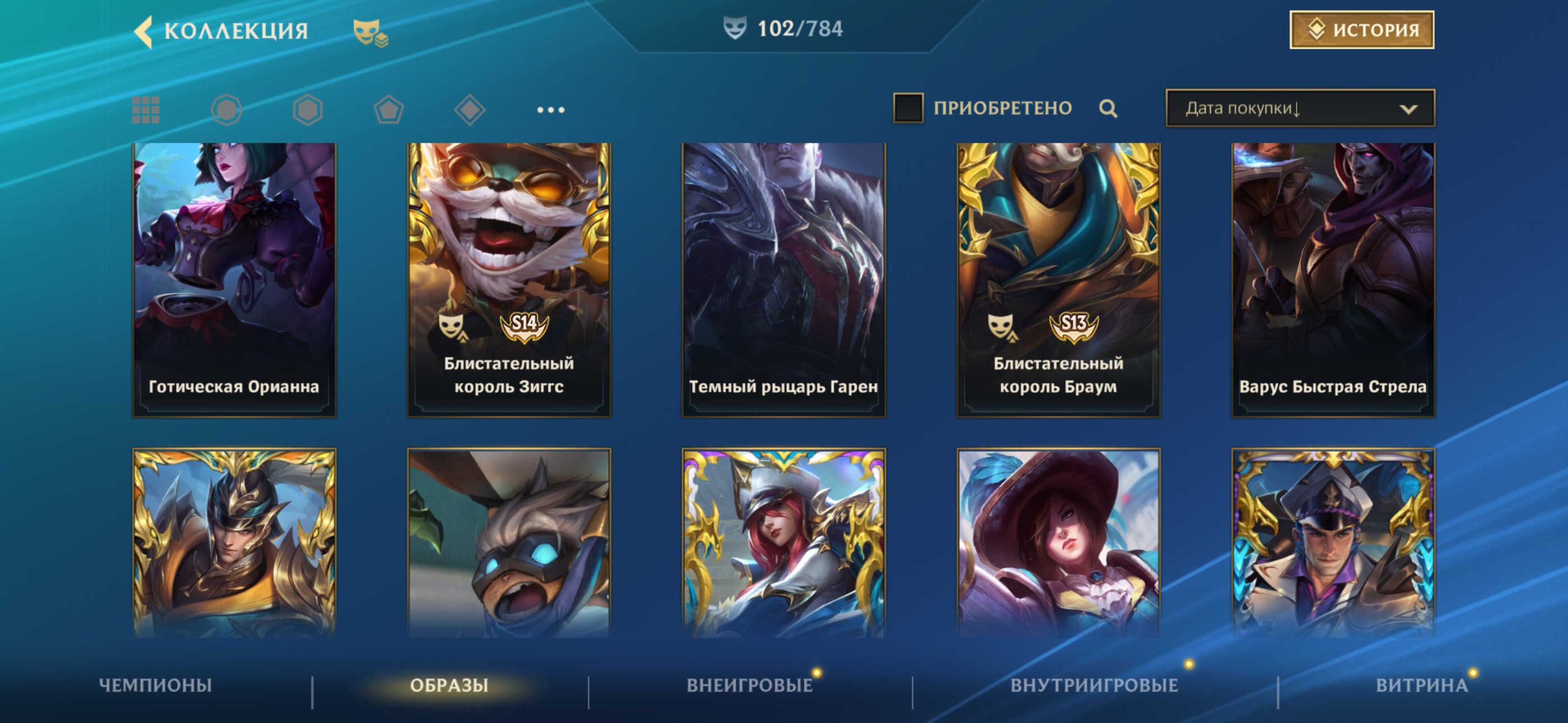Image resolution: width=1568 pixels, height=723 pixels.
Task: Select the second hexagon rarity filter
Action: coord(307,110)
